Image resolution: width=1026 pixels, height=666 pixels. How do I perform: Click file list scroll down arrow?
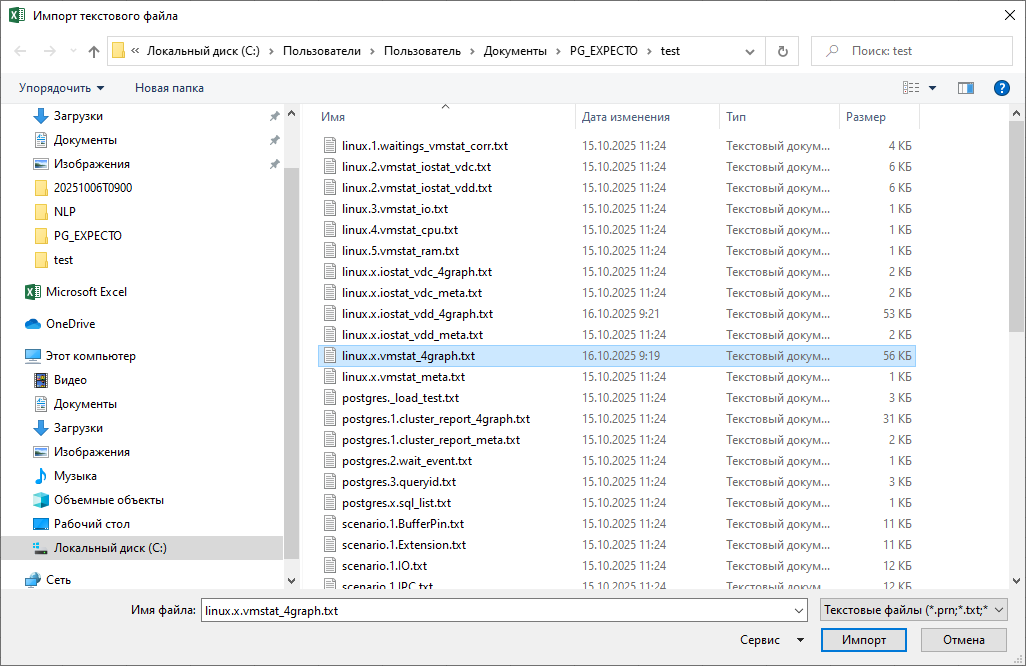[x=1016, y=580]
